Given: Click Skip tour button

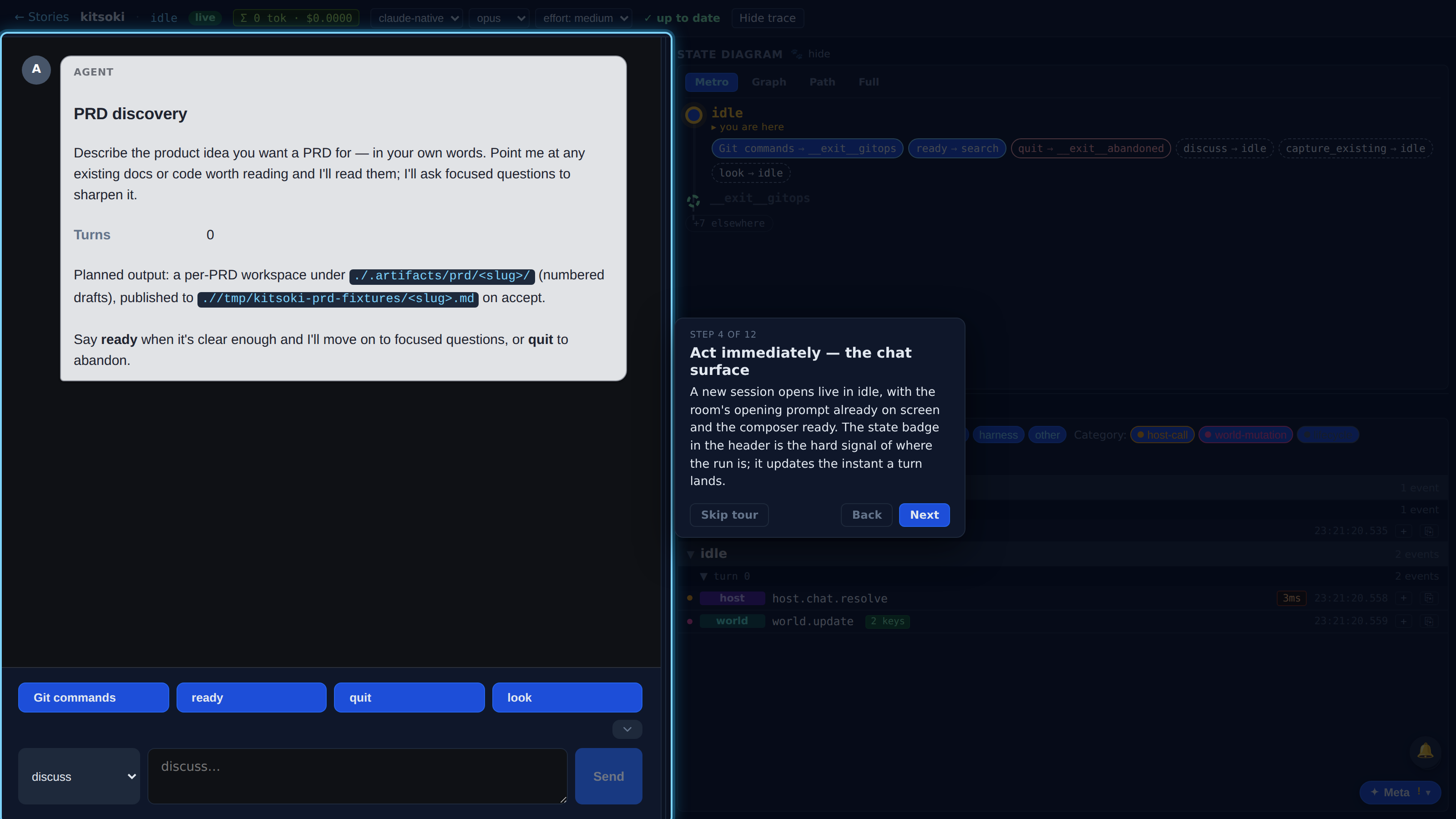Looking at the screenshot, I should point(729,515).
